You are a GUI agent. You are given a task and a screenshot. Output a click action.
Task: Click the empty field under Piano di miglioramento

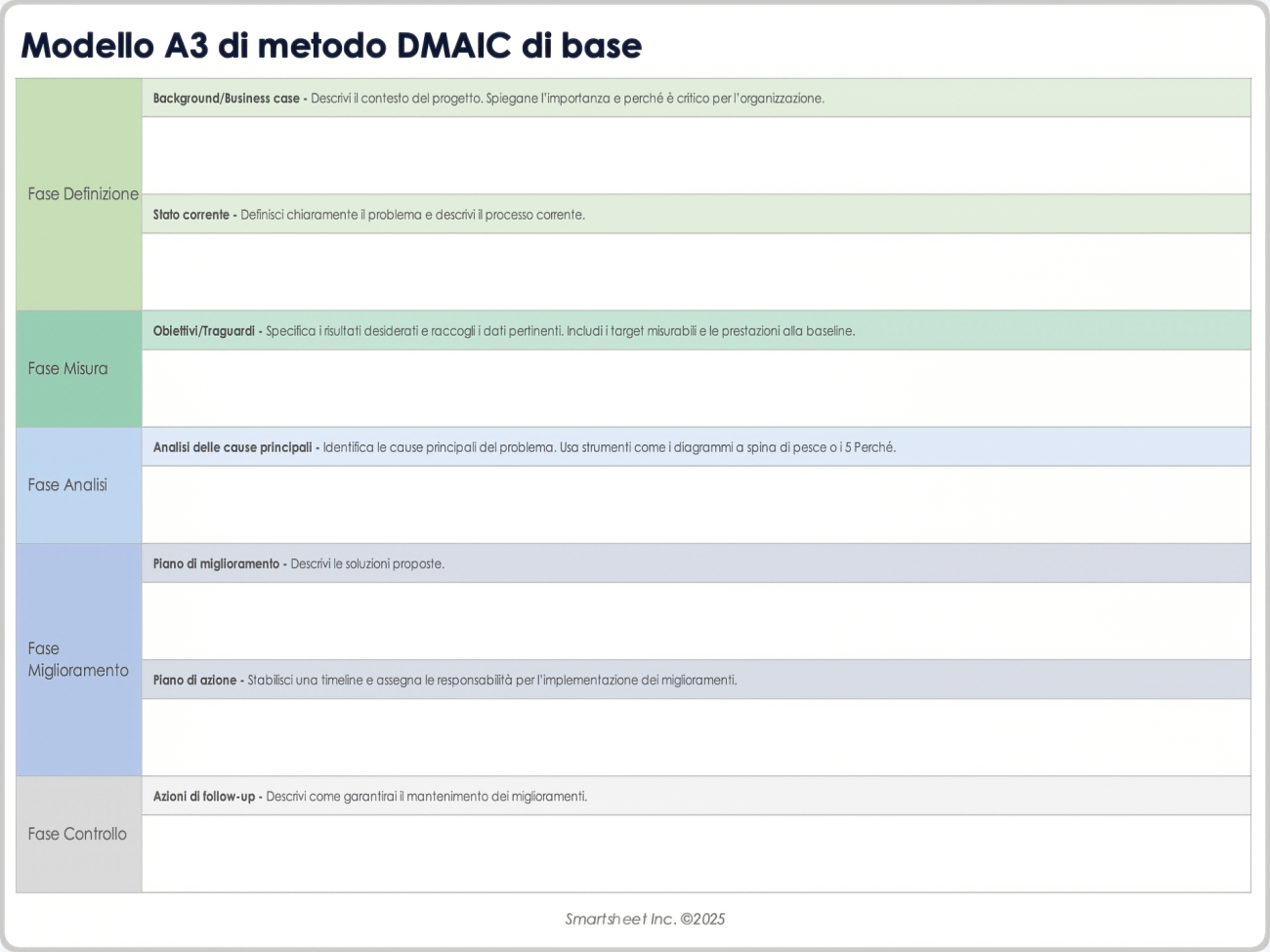coord(696,620)
